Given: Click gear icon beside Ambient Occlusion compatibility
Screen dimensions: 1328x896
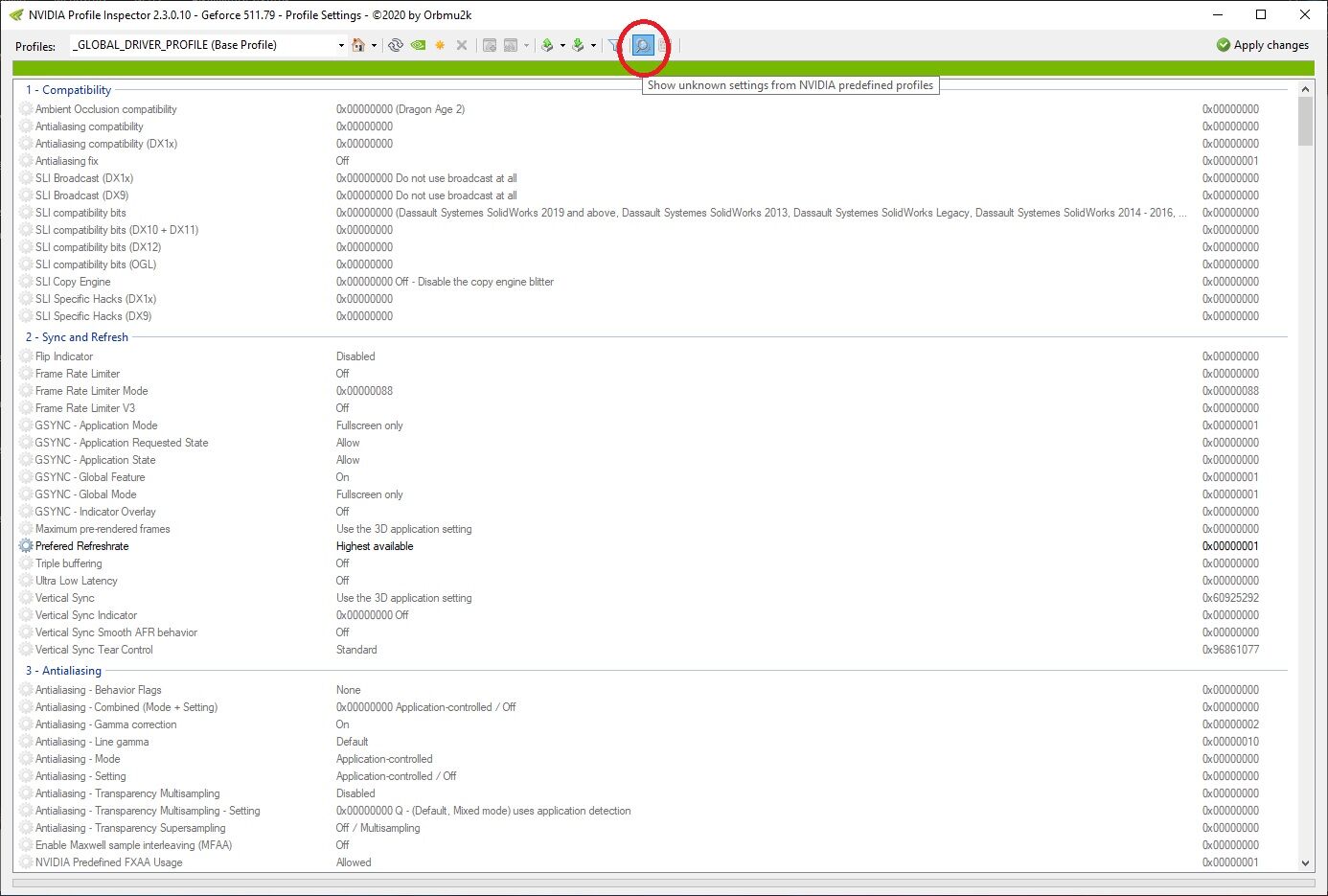Looking at the screenshot, I should coord(26,109).
